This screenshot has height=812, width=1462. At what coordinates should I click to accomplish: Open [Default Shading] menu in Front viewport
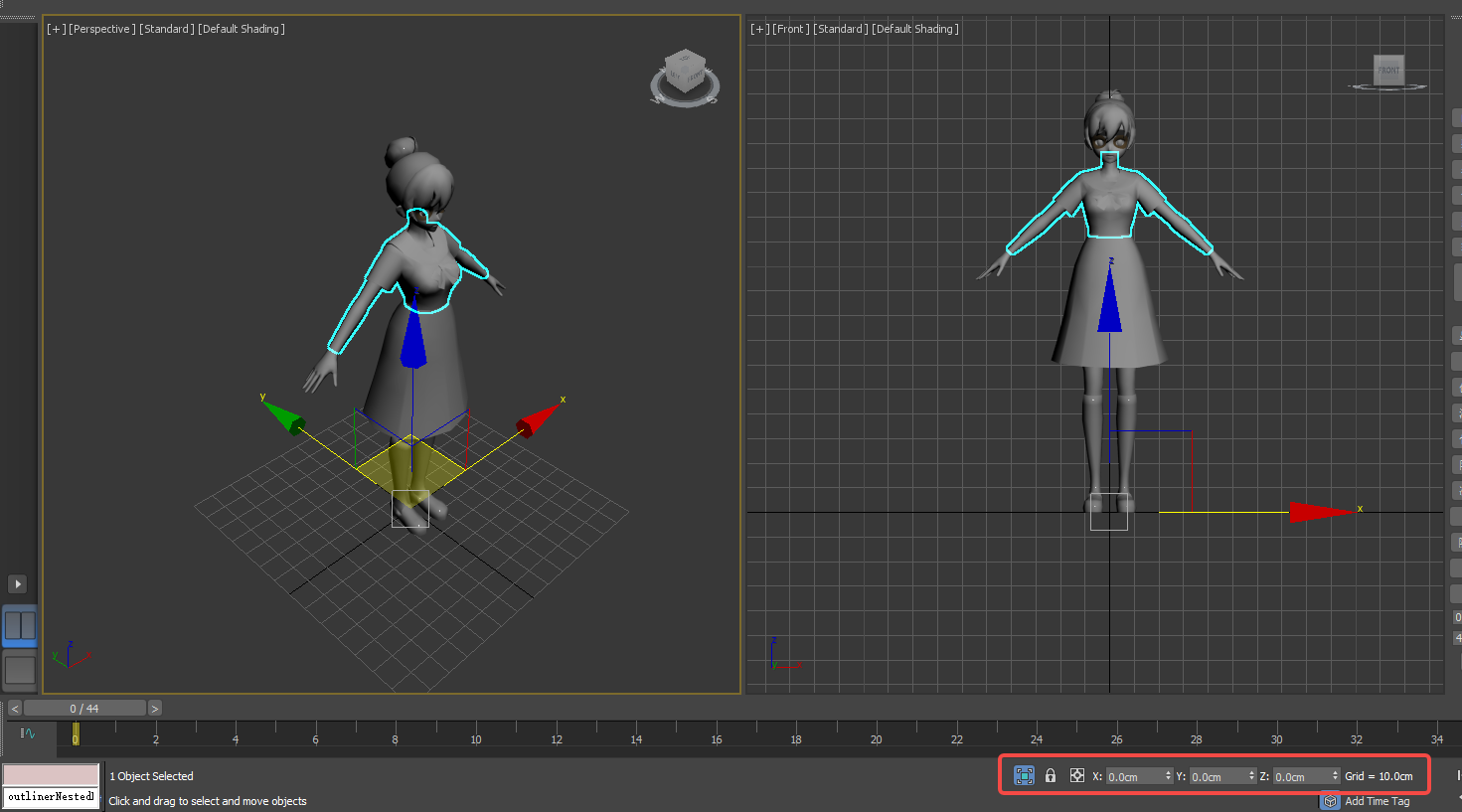tap(915, 29)
